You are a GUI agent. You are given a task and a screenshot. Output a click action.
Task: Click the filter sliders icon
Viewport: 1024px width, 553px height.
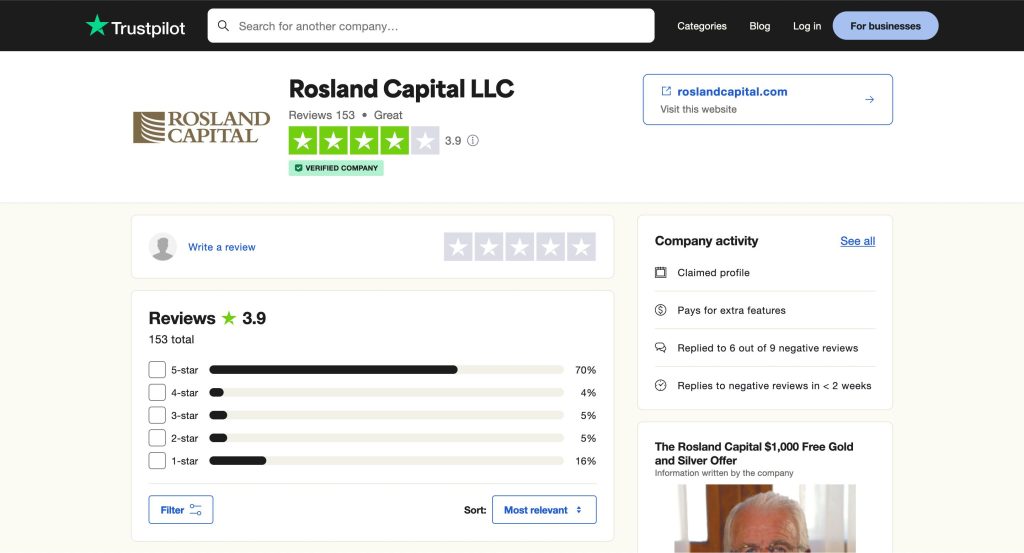click(196, 510)
